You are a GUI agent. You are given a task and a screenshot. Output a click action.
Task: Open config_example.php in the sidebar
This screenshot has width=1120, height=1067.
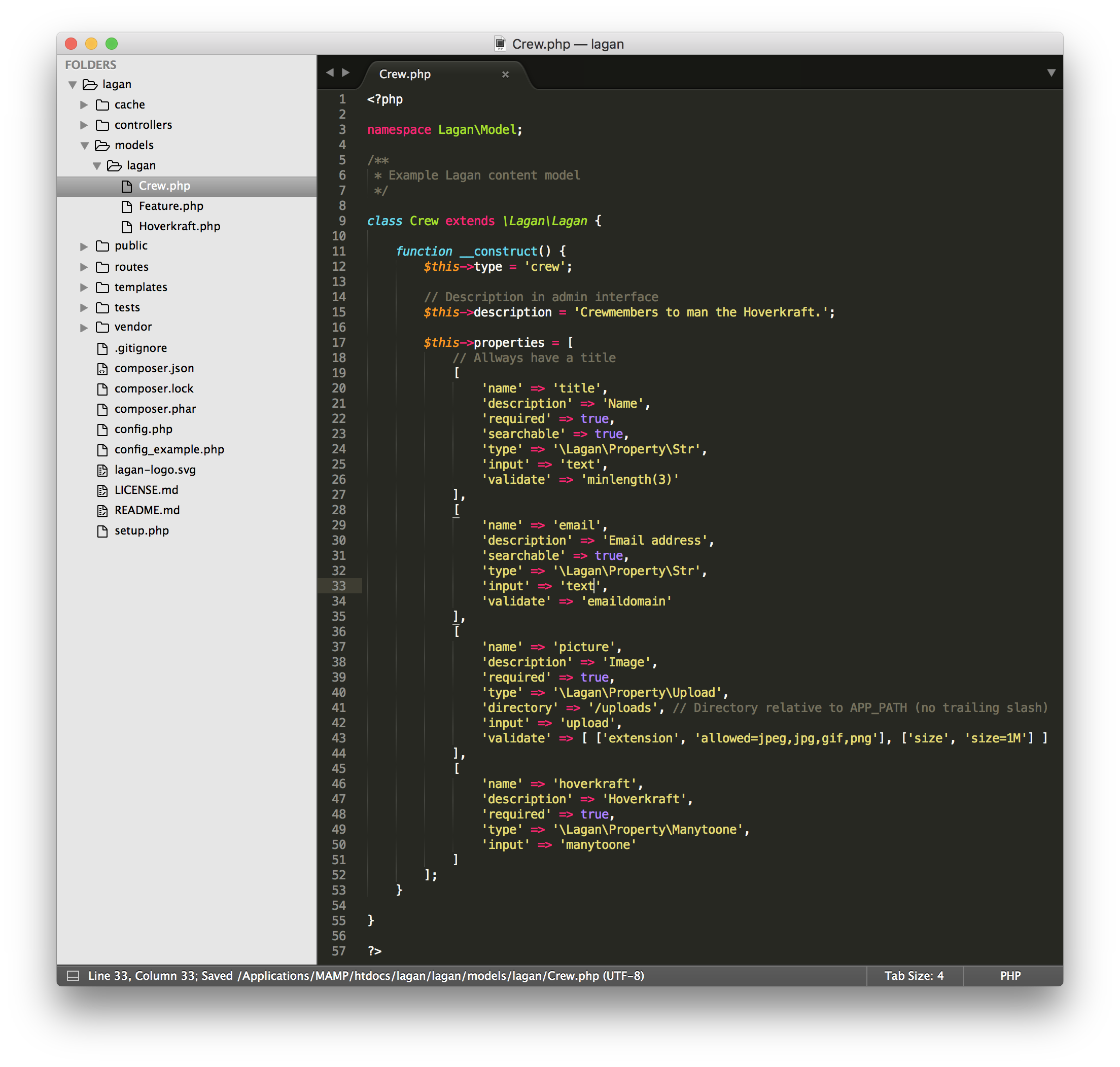[169, 449]
